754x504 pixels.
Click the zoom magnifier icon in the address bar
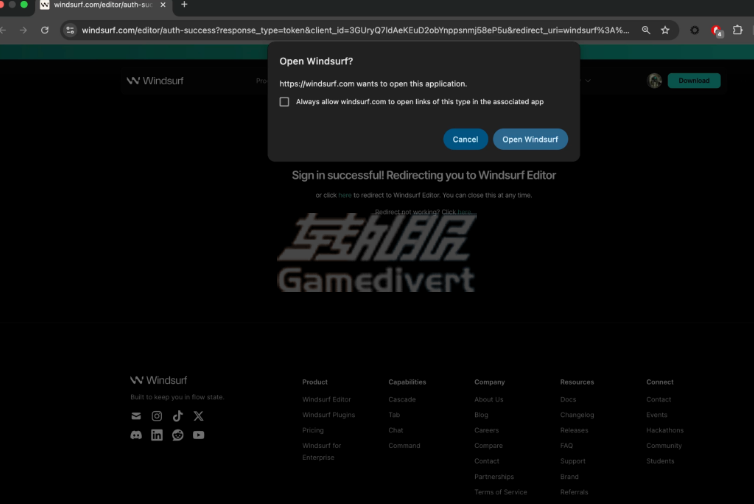tap(646, 30)
